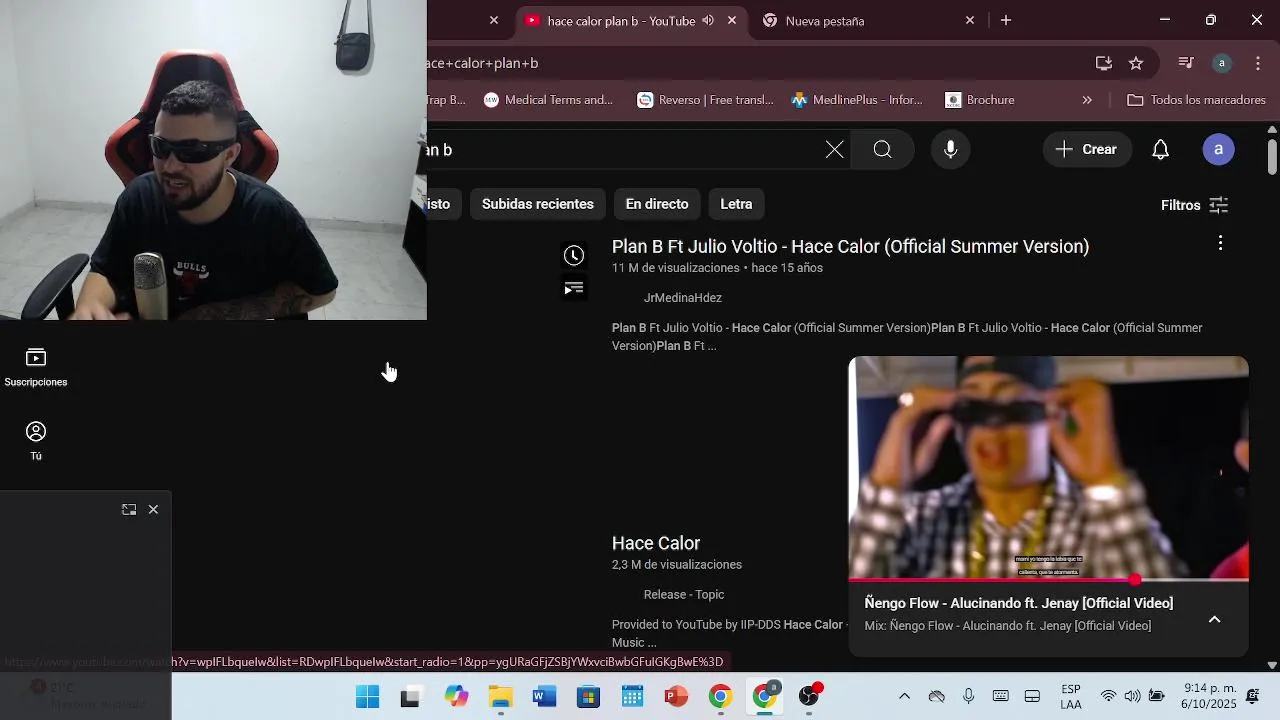This screenshot has width=1280, height=720.
Task: Open Suscripciones in the YouTube sidebar
Action: 36,367
